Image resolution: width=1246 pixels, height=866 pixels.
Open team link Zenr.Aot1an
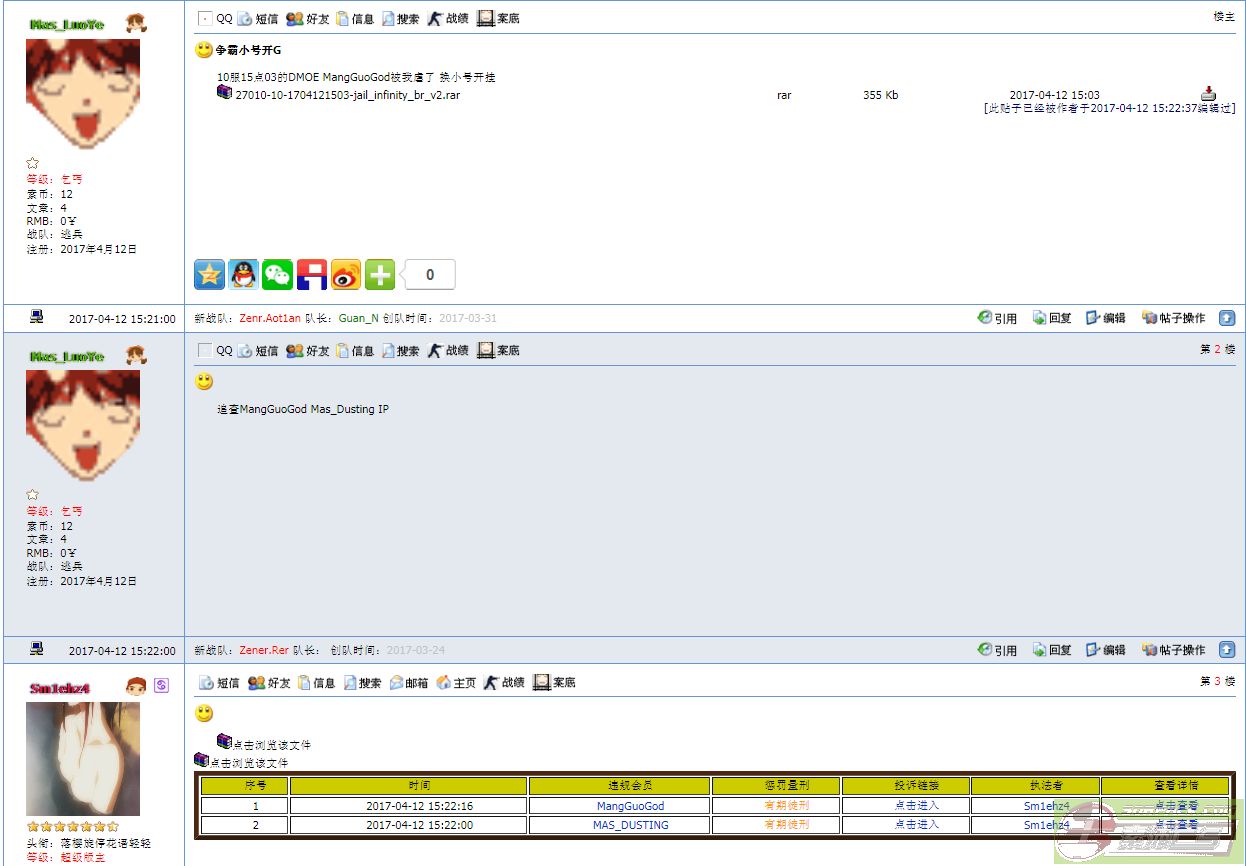(x=270, y=318)
